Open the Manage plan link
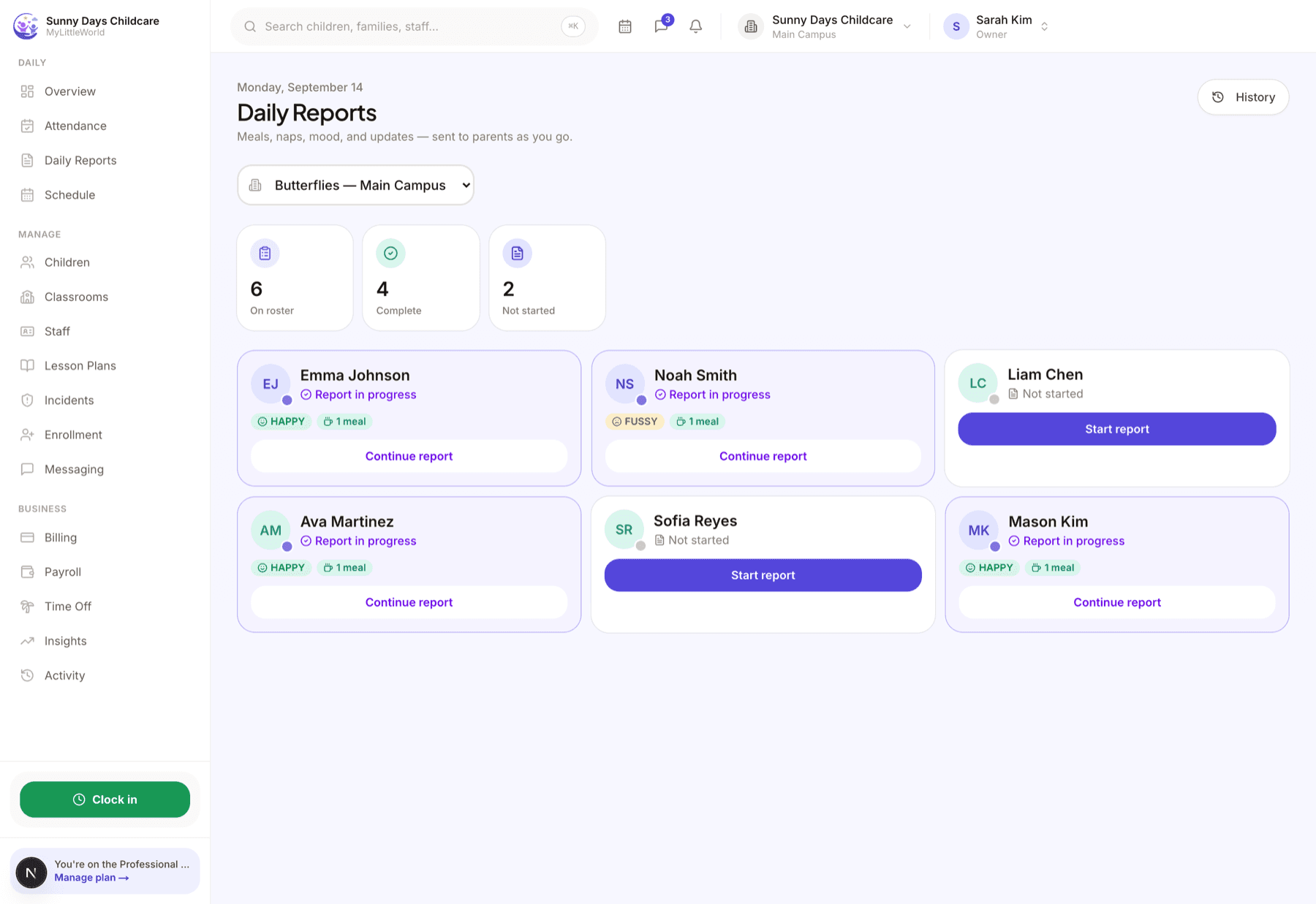 click(x=91, y=878)
